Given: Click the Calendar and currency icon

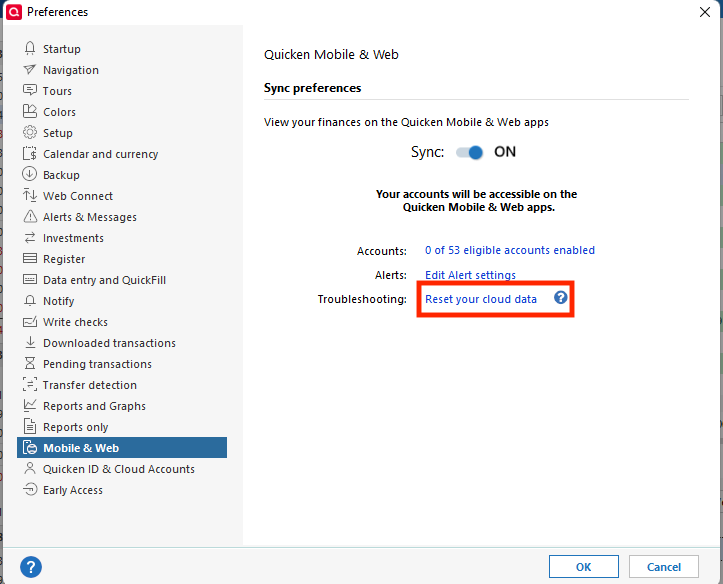Looking at the screenshot, I should [30, 153].
